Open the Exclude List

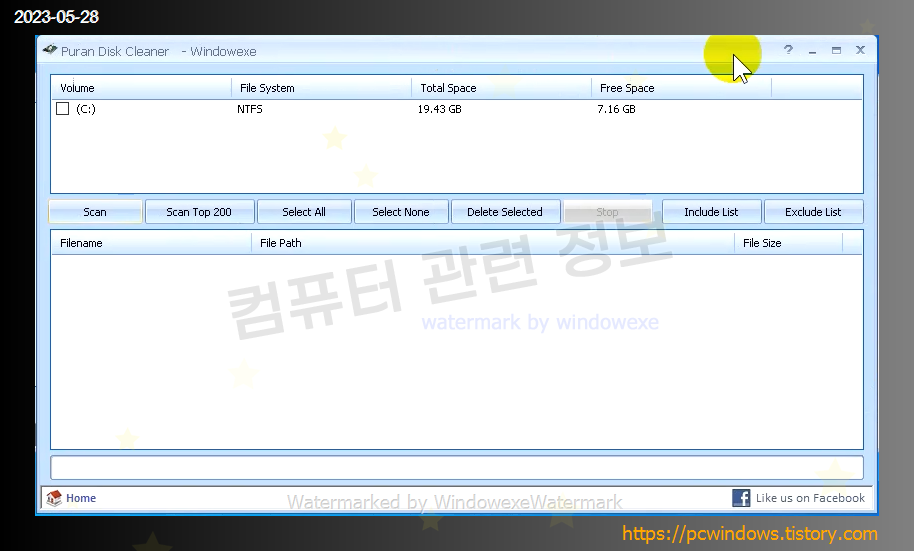click(x=813, y=212)
